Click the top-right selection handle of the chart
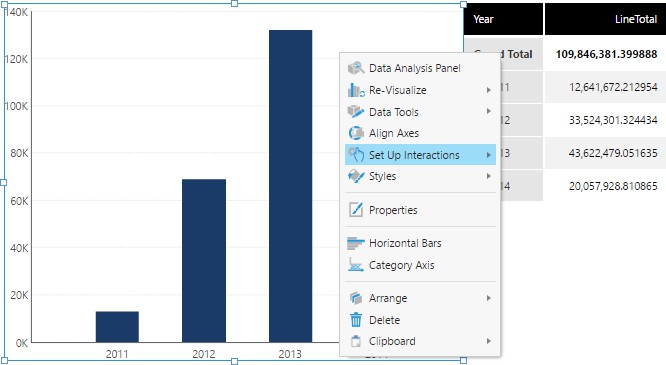Viewport: 666px width, 365px height. (463, 4)
